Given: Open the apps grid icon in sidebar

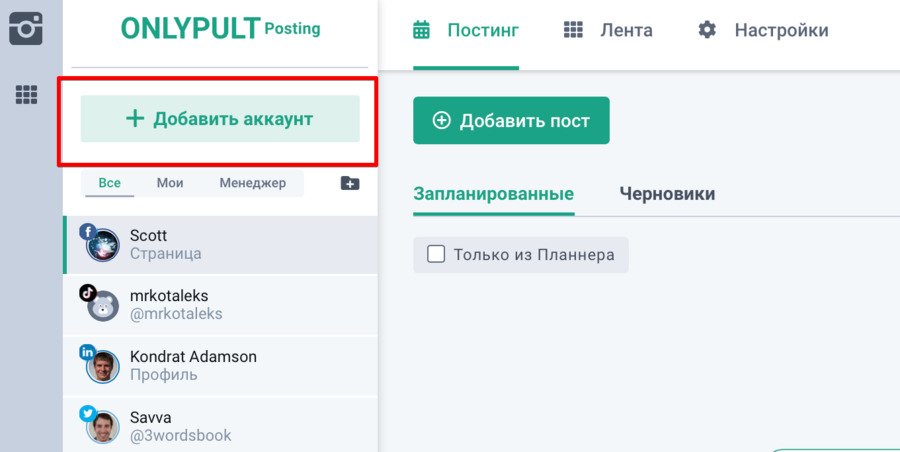Looking at the screenshot, I should [26, 95].
